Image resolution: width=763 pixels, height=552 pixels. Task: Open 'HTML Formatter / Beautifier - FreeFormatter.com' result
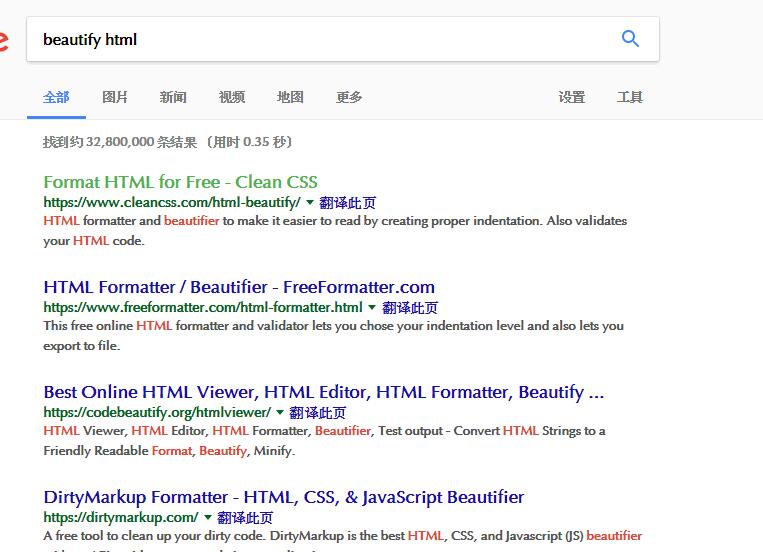pyautogui.click(x=239, y=287)
